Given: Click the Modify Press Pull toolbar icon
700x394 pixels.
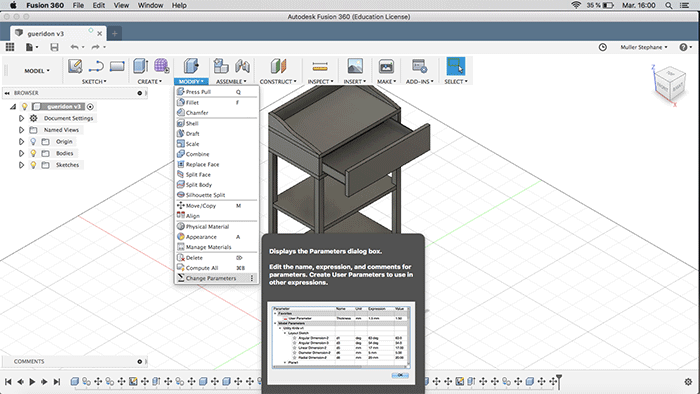Looking at the screenshot, I should click(191, 66).
